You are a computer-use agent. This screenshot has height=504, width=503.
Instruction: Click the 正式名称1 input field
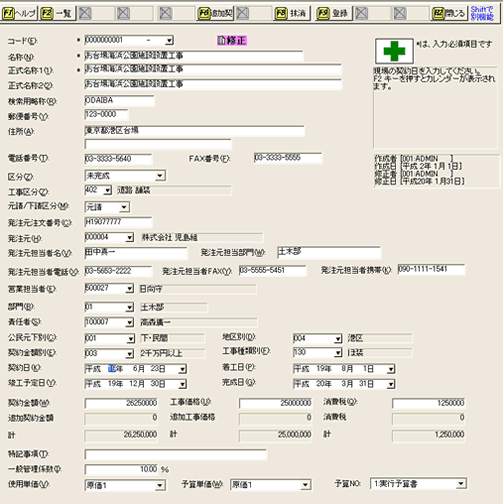(213, 69)
